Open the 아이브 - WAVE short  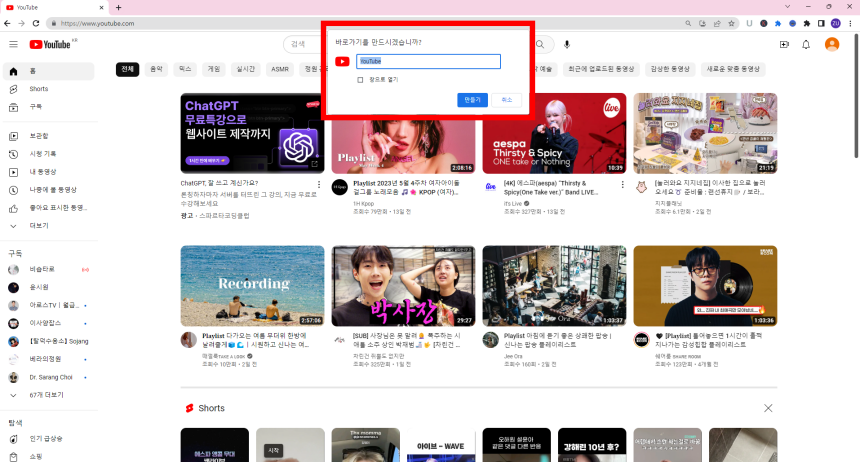(440, 445)
